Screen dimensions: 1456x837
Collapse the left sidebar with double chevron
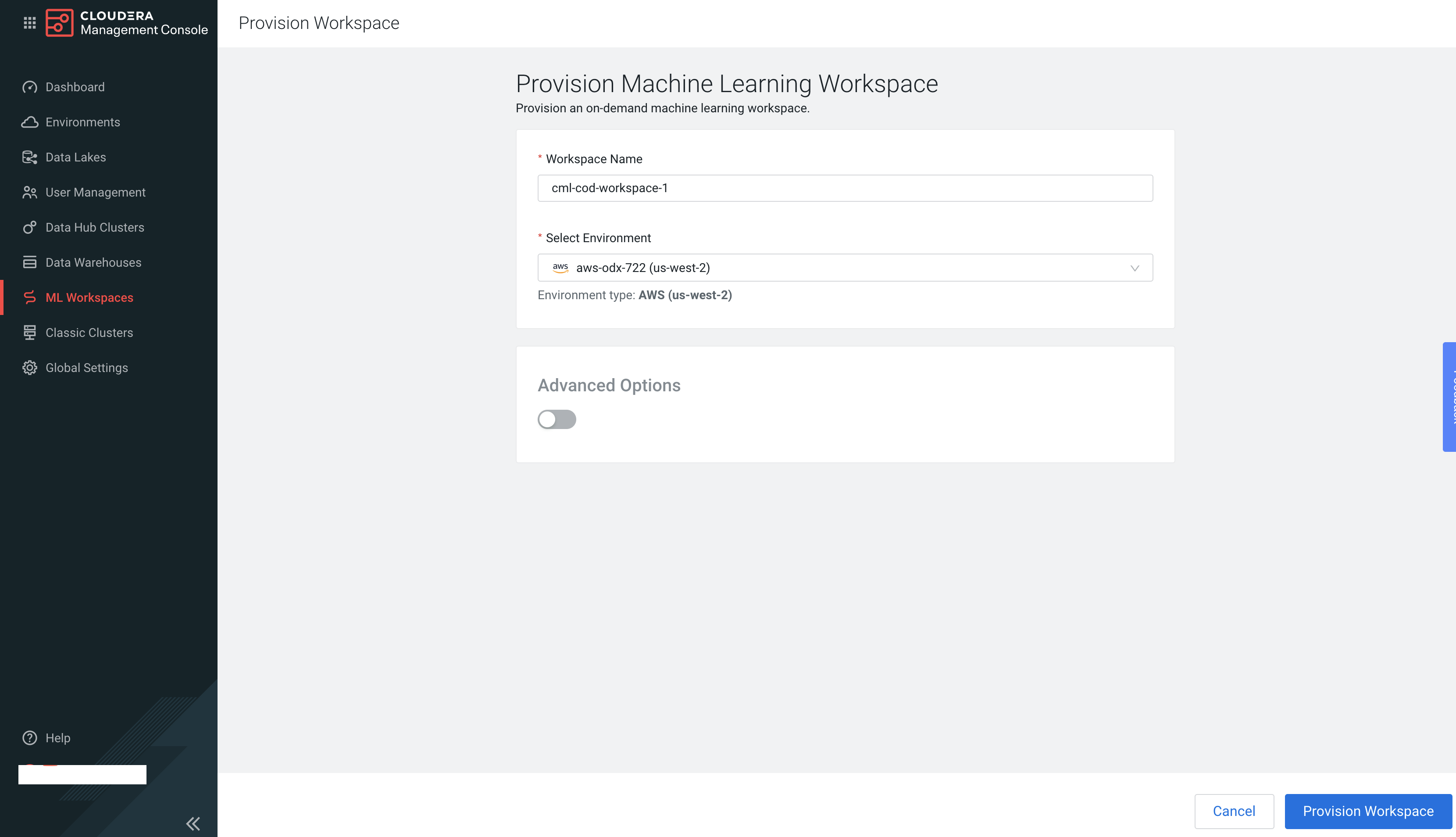tap(193, 823)
